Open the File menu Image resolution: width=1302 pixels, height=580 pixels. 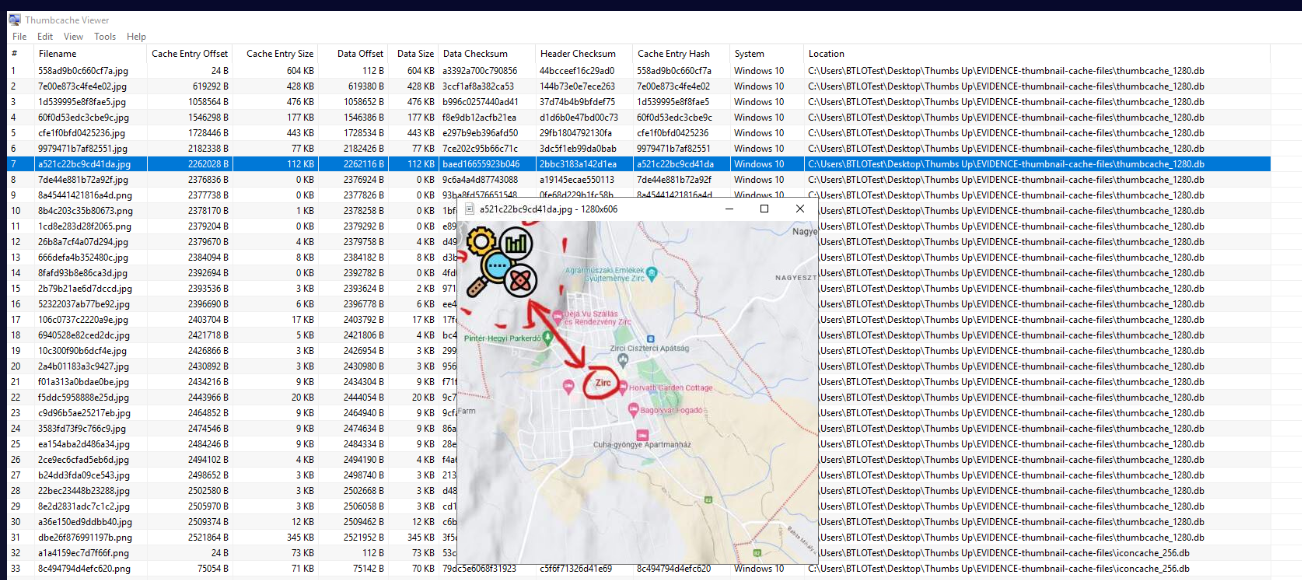(x=19, y=37)
